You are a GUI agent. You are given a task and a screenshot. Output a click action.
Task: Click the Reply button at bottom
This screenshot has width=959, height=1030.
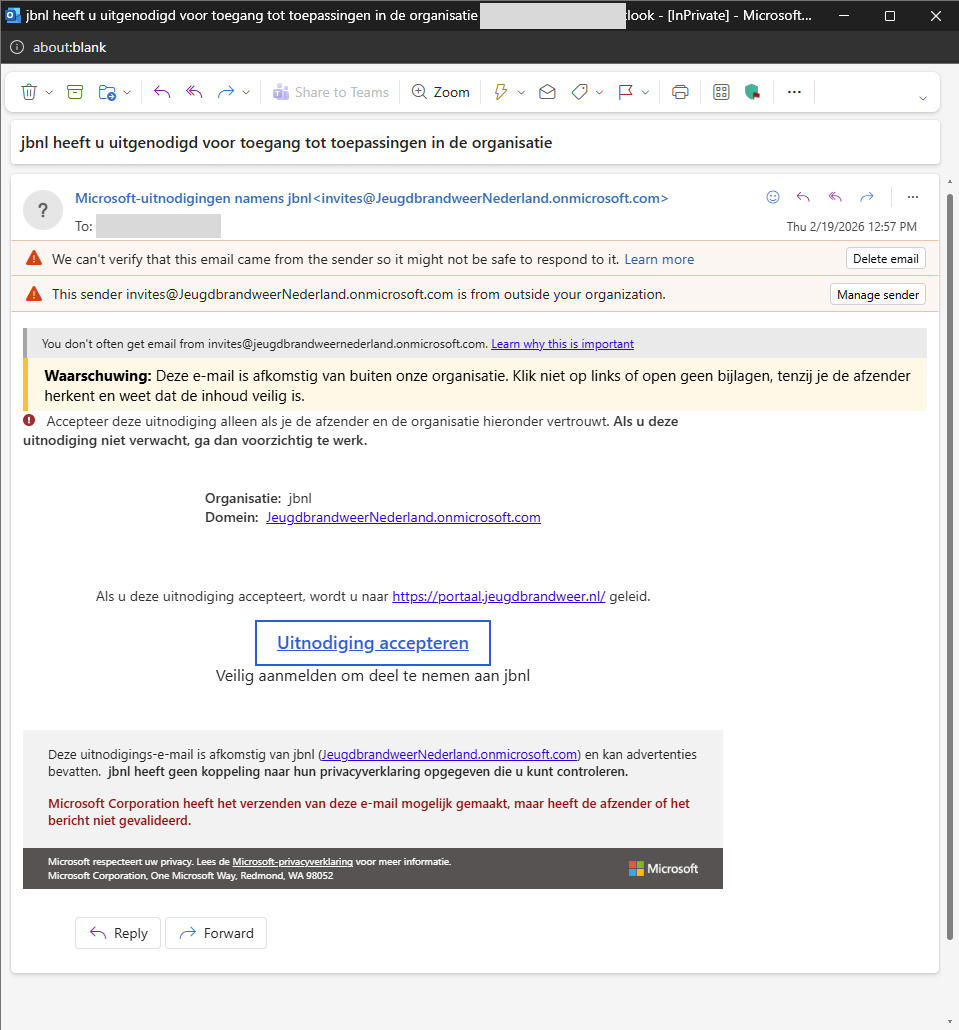[118, 933]
